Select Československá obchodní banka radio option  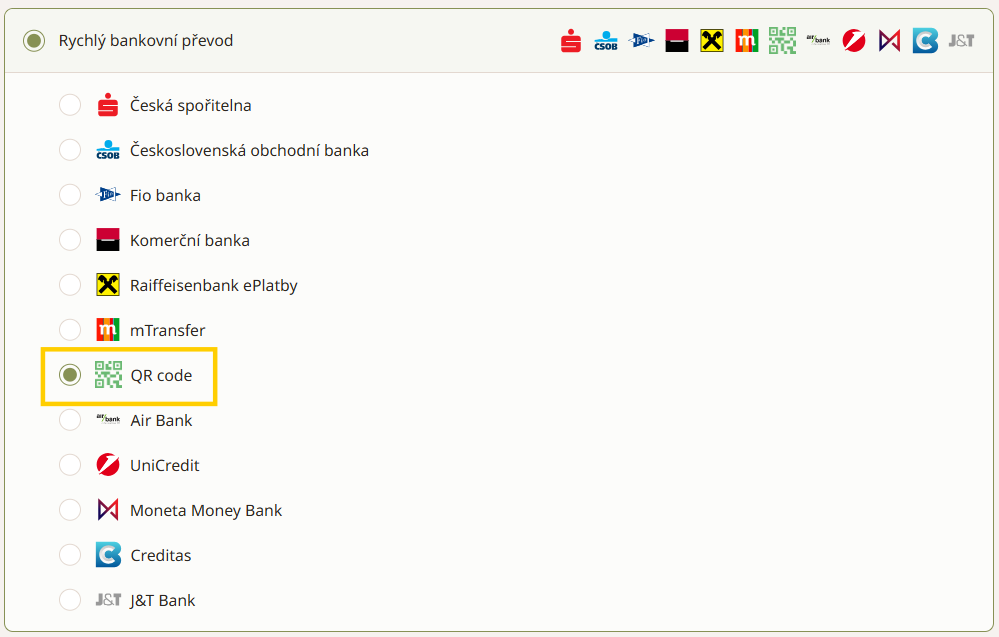pyautogui.click(x=70, y=150)
